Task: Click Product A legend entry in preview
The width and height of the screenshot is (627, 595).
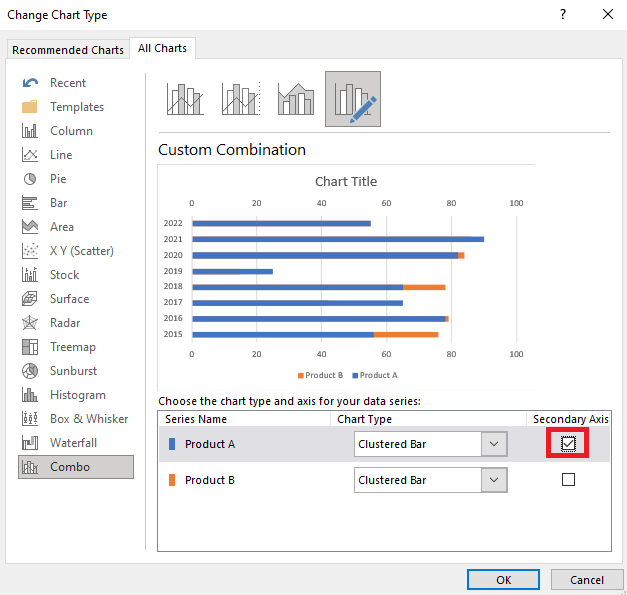Action: click(375, 375)
